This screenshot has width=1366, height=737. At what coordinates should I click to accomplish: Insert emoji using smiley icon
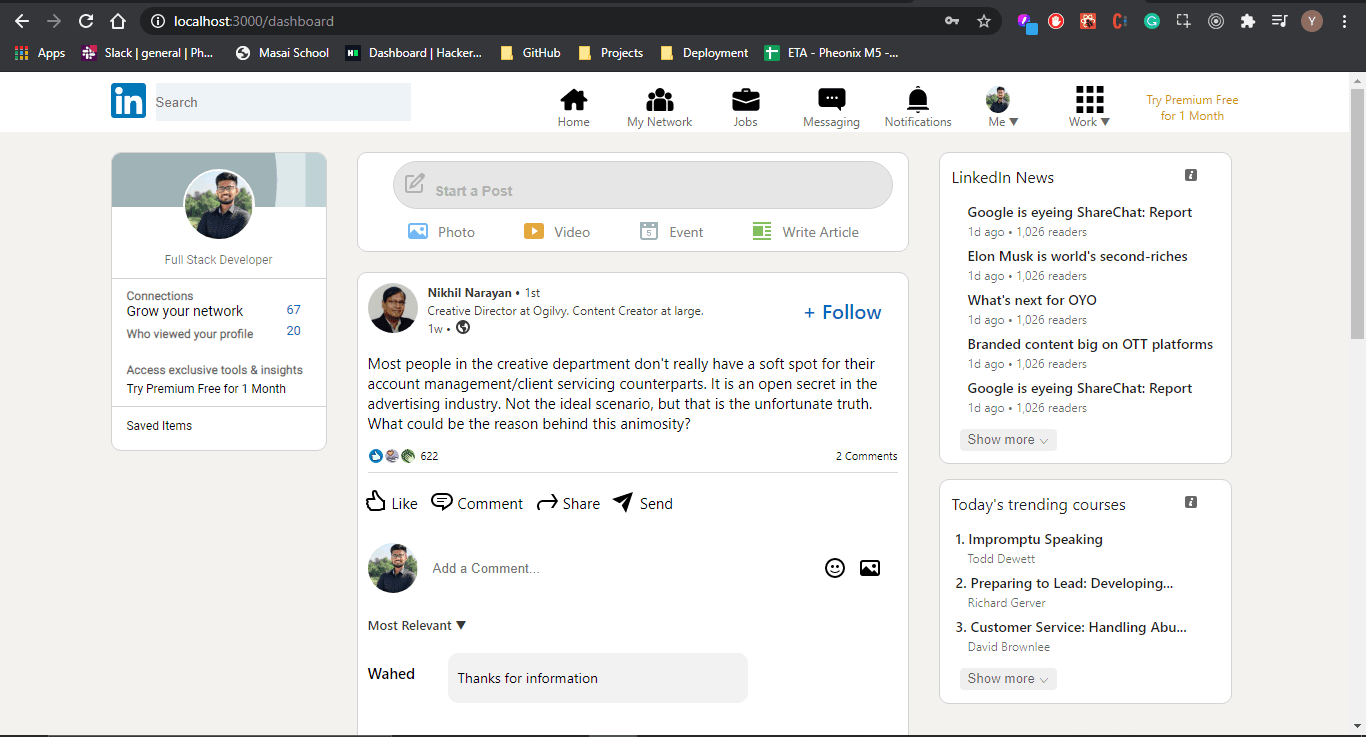[x=835, y=568]
